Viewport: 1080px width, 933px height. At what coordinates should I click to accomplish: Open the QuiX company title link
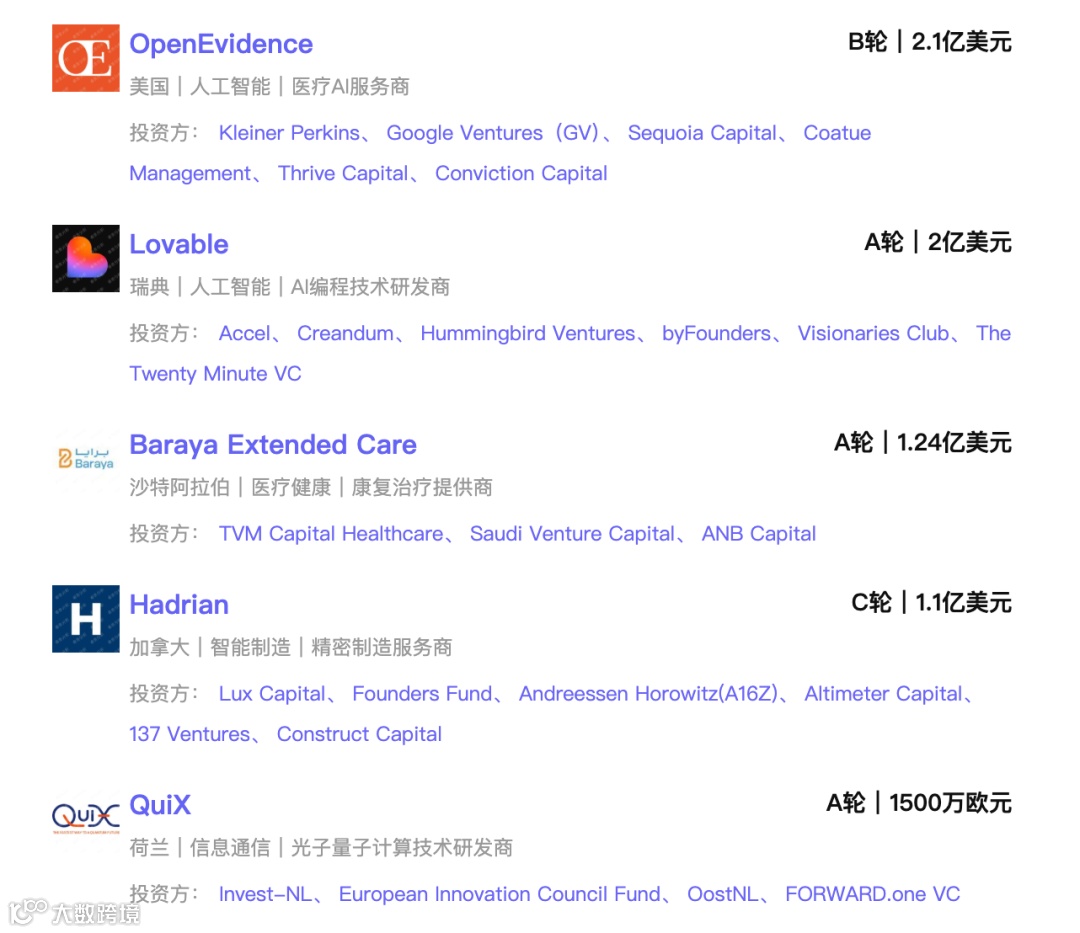160,805
